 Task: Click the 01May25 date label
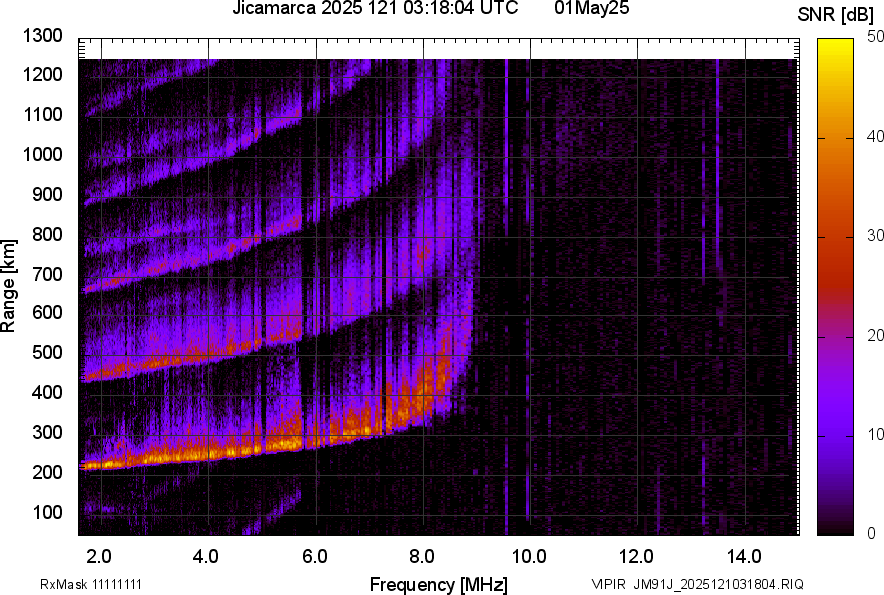click(593, 9)
